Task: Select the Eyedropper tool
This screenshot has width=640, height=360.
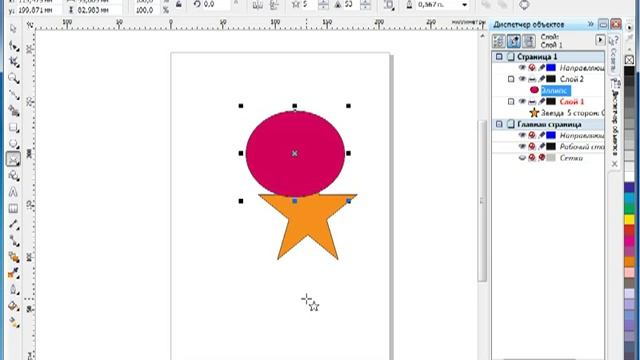Action: pos(13,273)
